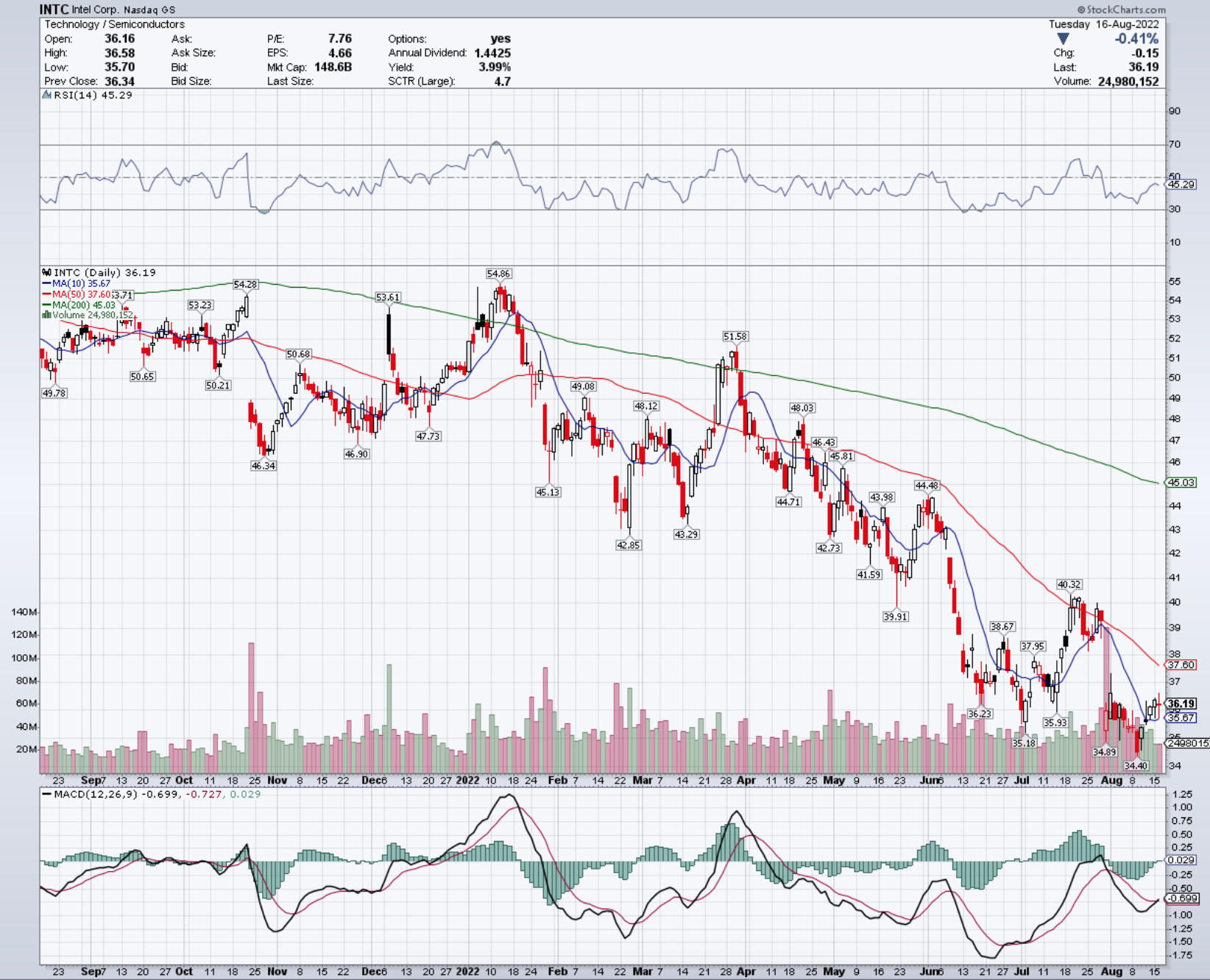Click the 53.61 price label
Screen dimensions: 1210x980
388,297
